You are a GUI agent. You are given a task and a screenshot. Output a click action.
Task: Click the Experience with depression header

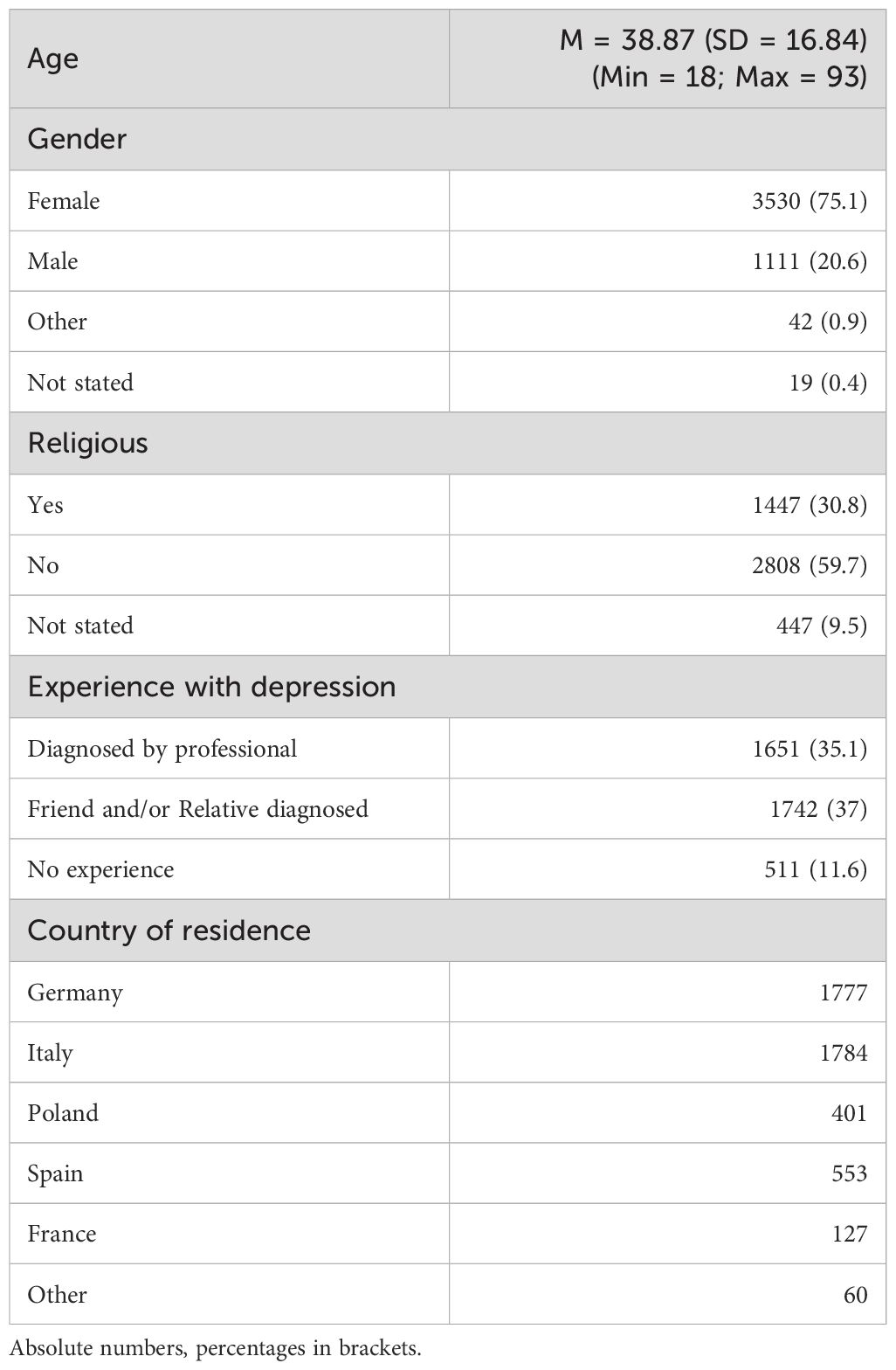211,687
